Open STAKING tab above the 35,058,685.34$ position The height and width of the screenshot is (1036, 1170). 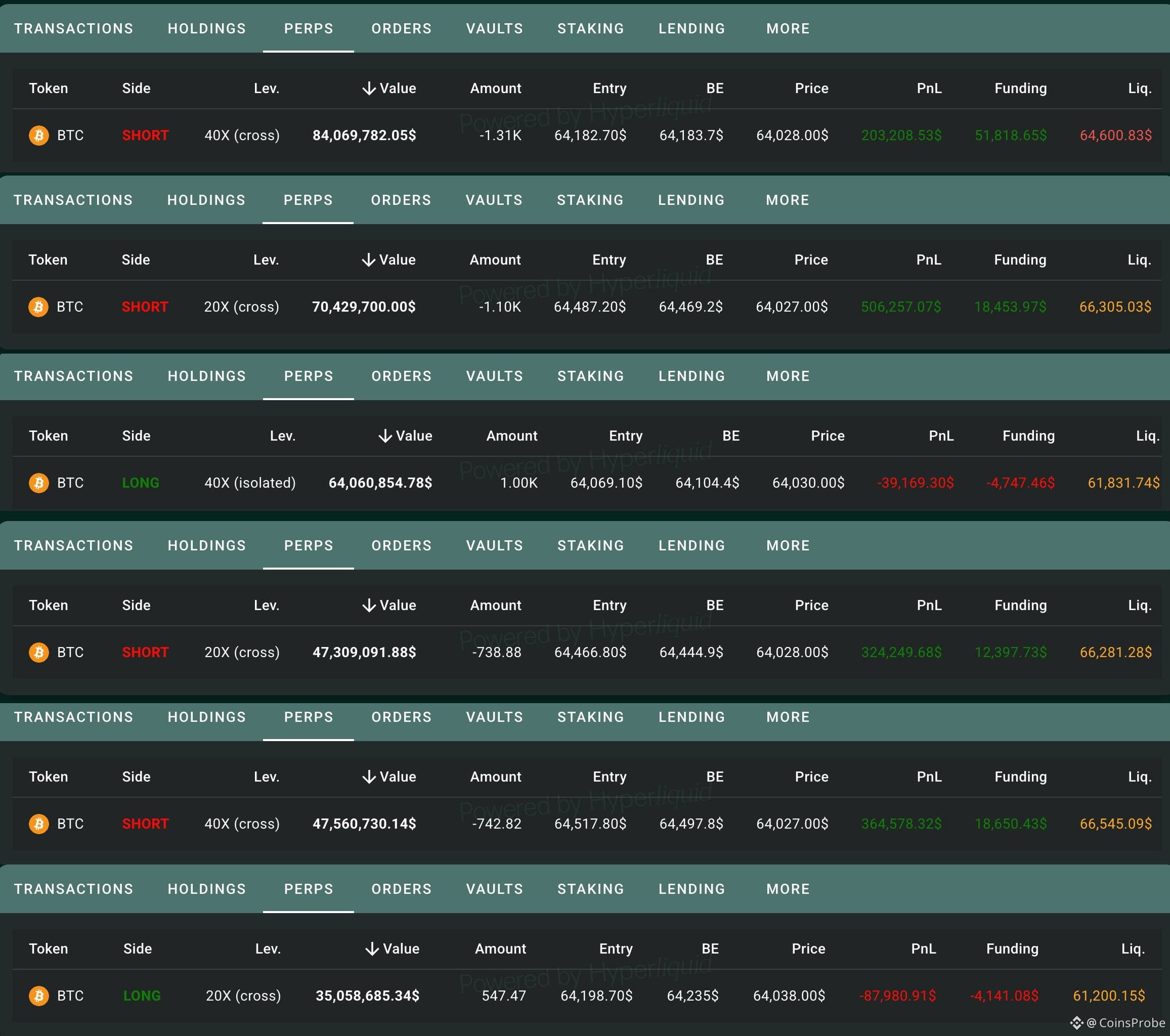click(x=591, y=889)
